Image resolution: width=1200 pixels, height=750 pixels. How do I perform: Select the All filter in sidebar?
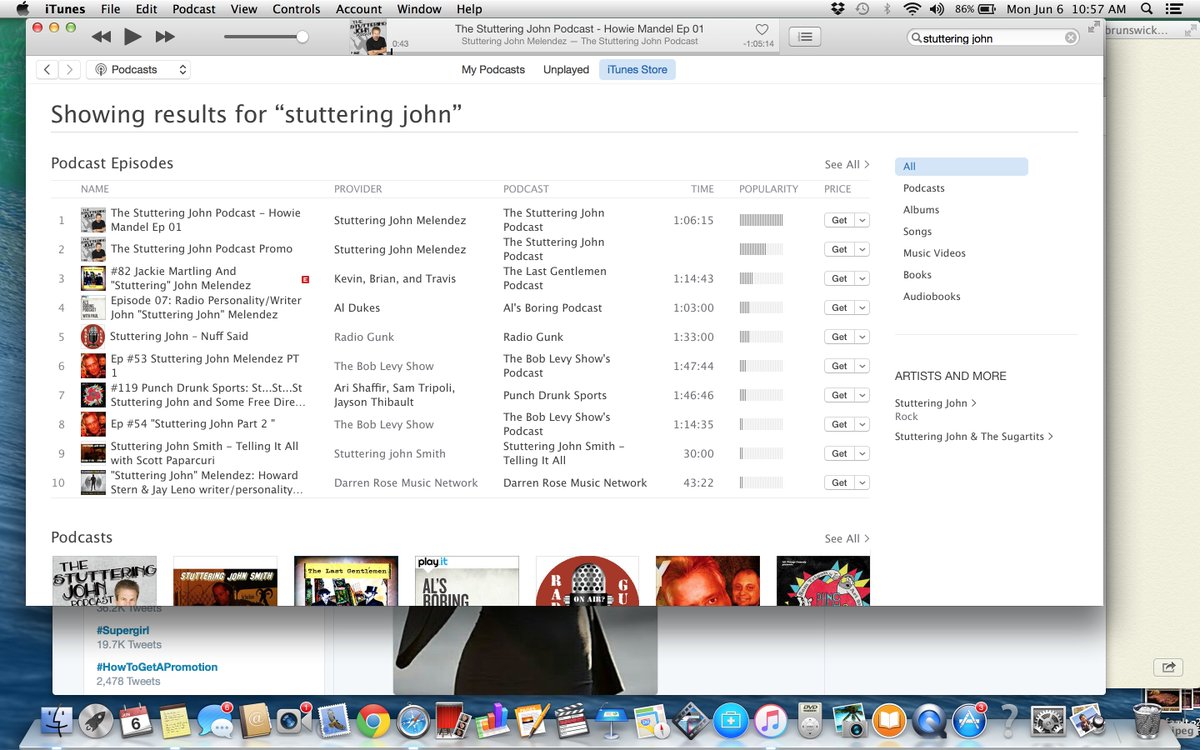(x=961, y=167)
